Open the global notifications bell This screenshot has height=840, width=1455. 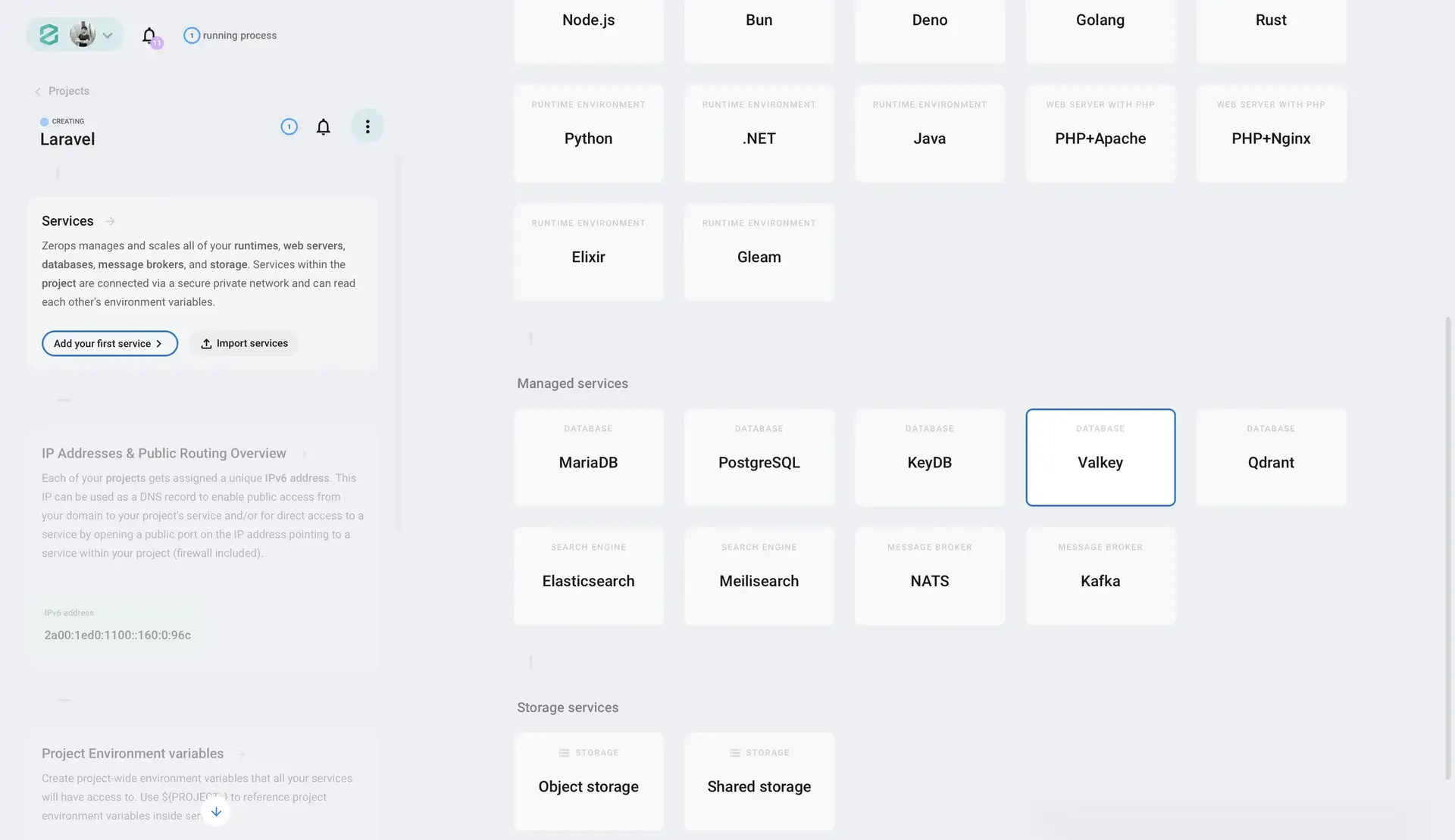pyautogui.click(x=149, y=36)
